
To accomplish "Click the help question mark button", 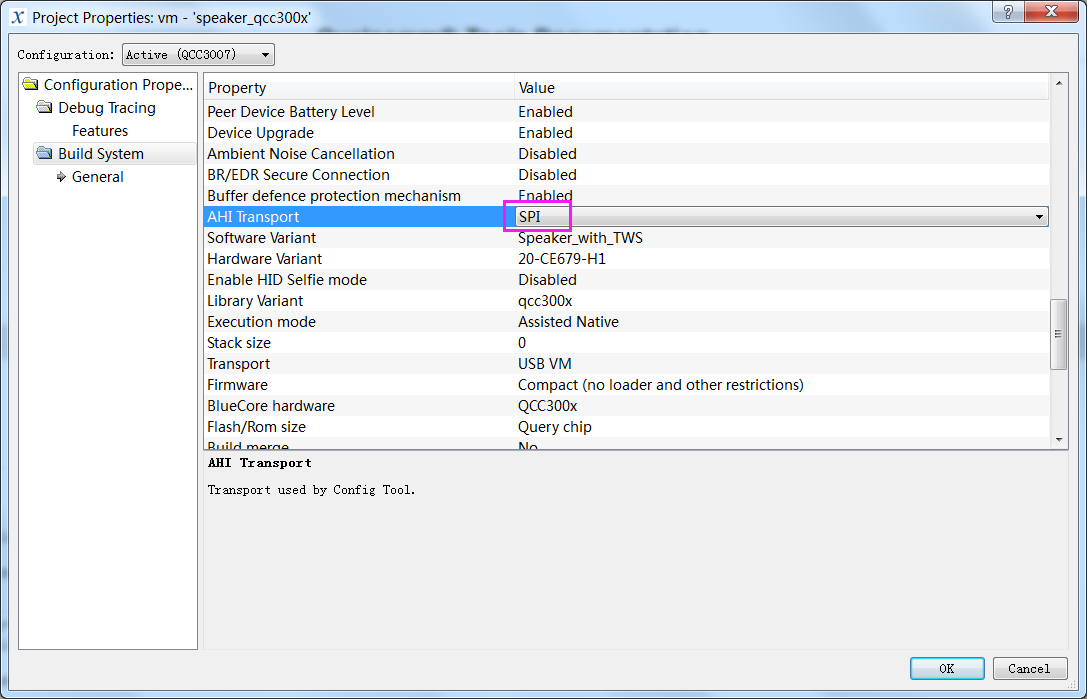I will [1009, 12].
